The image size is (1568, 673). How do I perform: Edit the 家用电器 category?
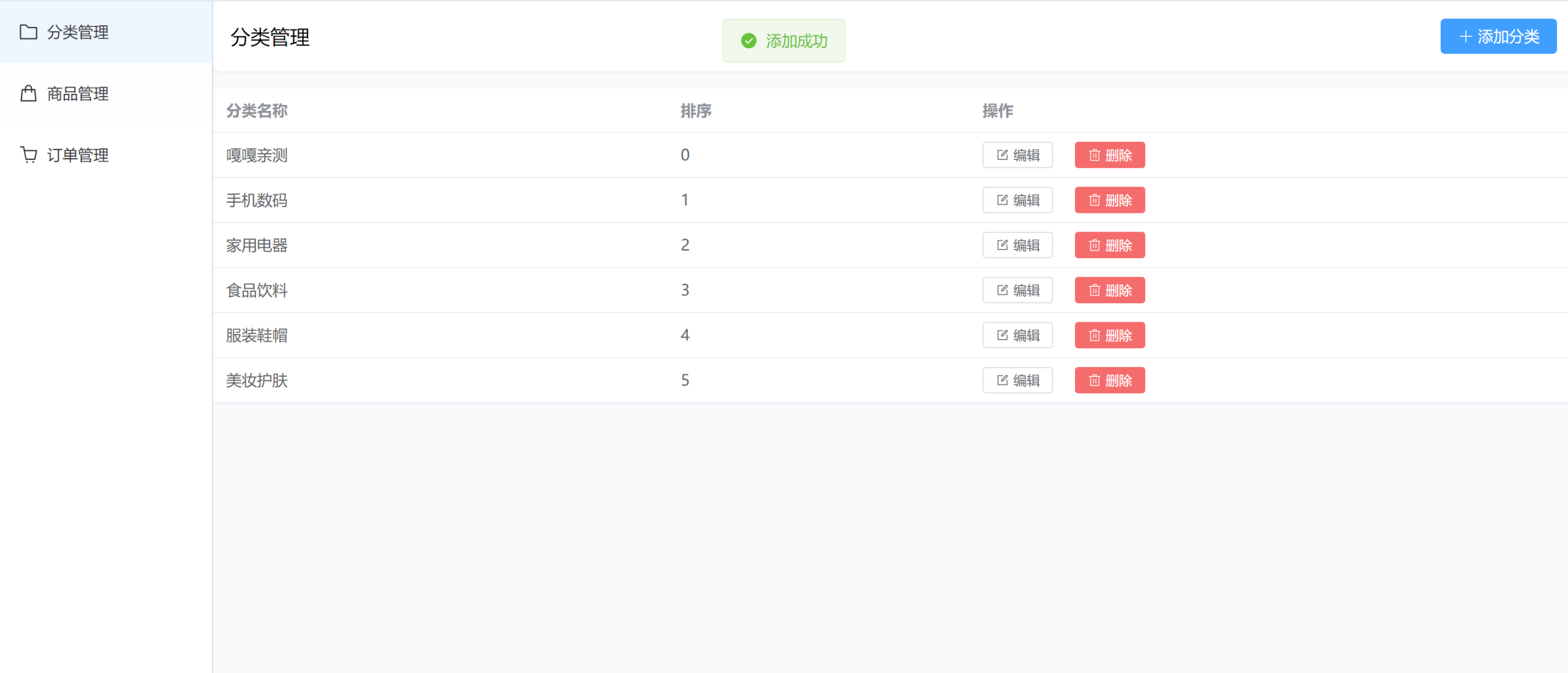[1017, 245]
